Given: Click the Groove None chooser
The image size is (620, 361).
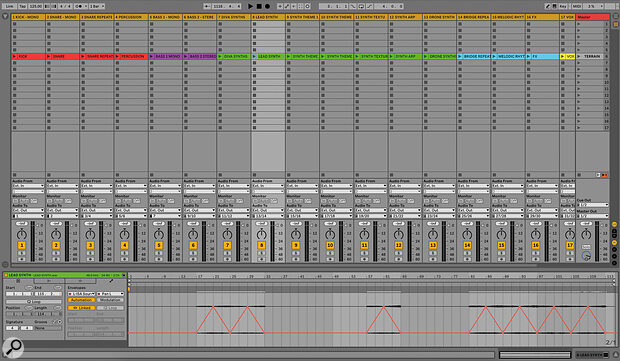Looking at the screenshot, I should [48, 328].
